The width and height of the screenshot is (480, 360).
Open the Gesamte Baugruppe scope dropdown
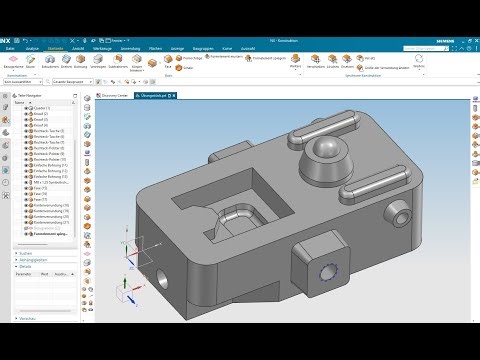pyautogui.click(x=72, y=82)
